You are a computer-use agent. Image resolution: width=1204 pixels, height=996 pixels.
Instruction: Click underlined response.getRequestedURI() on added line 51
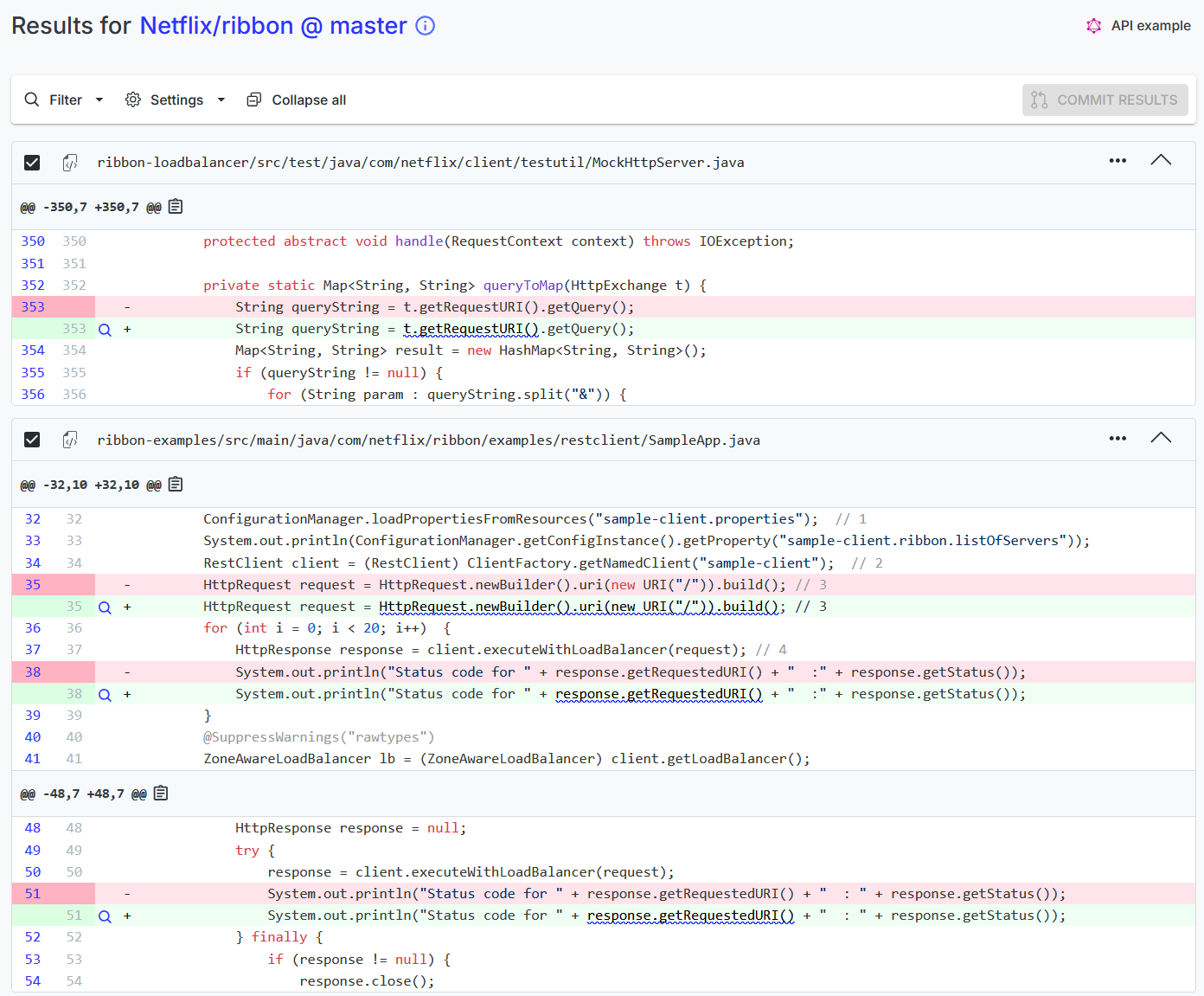691,916
